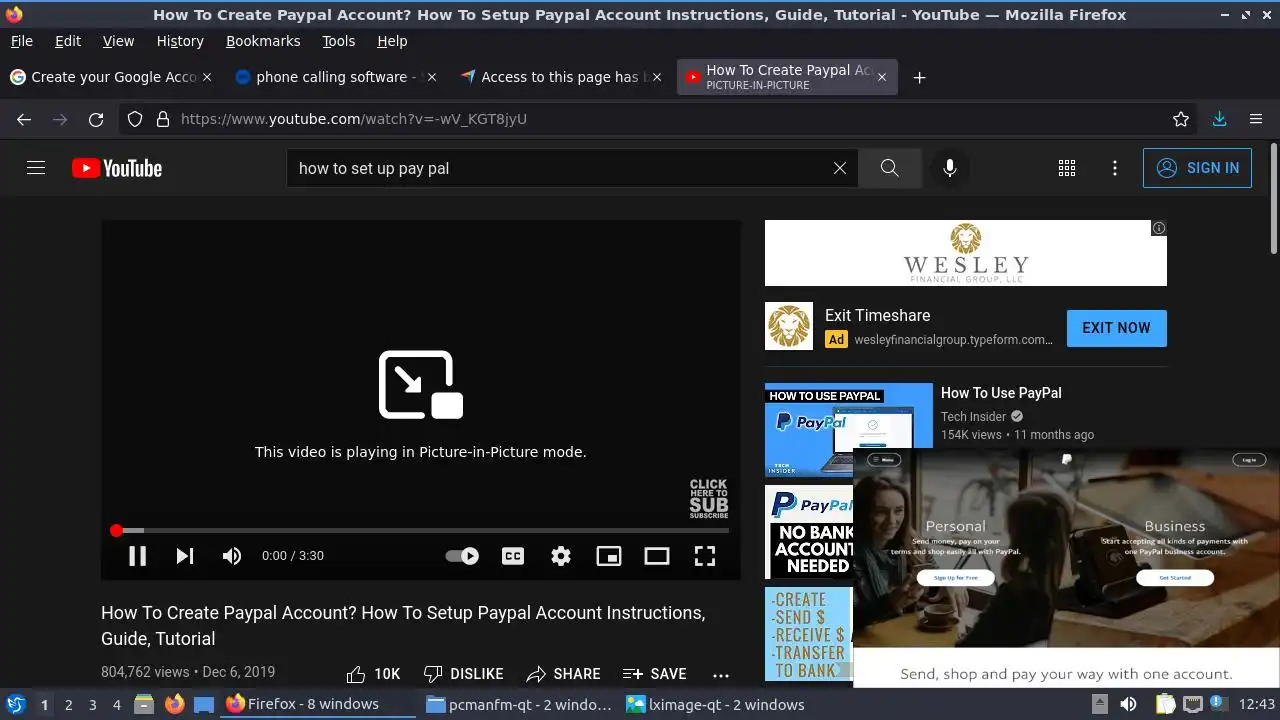Enter full screen mode
Viewport: 1280px width, 720px height.
click(x=705, y=556)
